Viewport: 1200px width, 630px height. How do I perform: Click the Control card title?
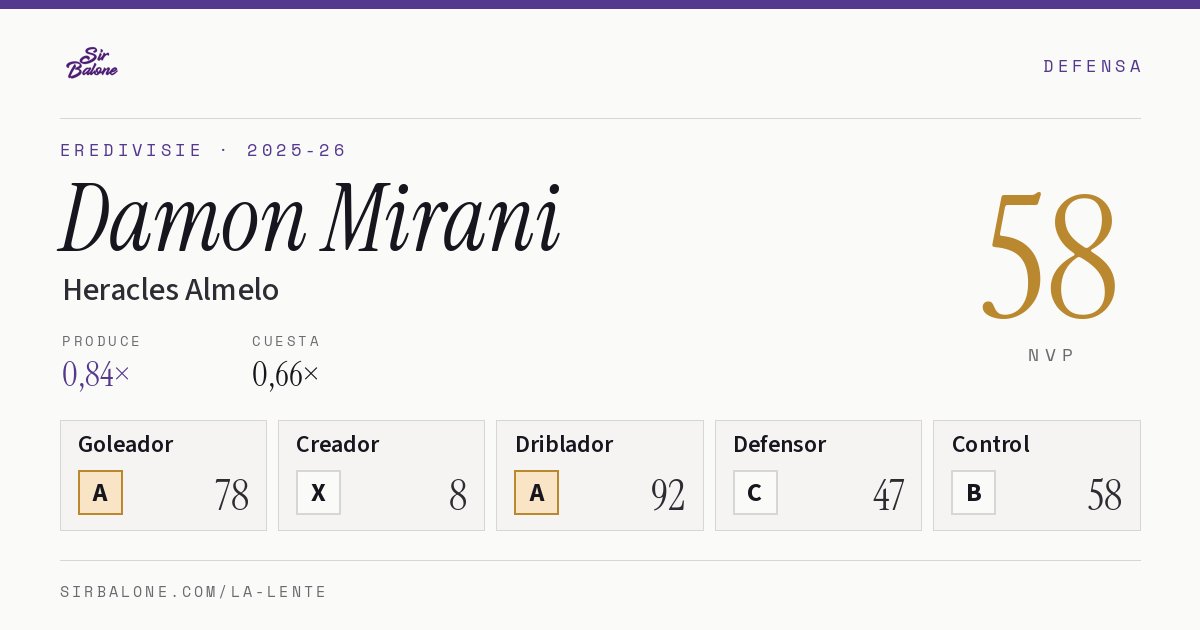(x=990, y=444)
